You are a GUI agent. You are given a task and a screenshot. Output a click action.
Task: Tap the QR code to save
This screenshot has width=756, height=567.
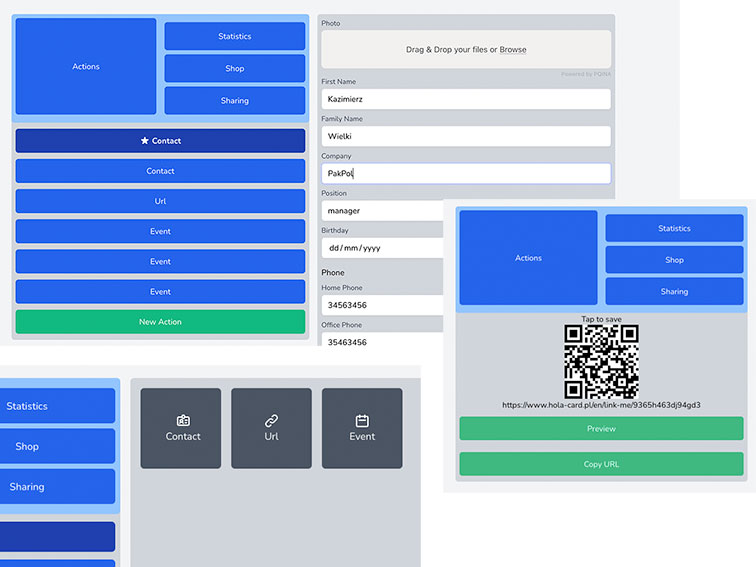pyautogui.click(x=601, y=361)
